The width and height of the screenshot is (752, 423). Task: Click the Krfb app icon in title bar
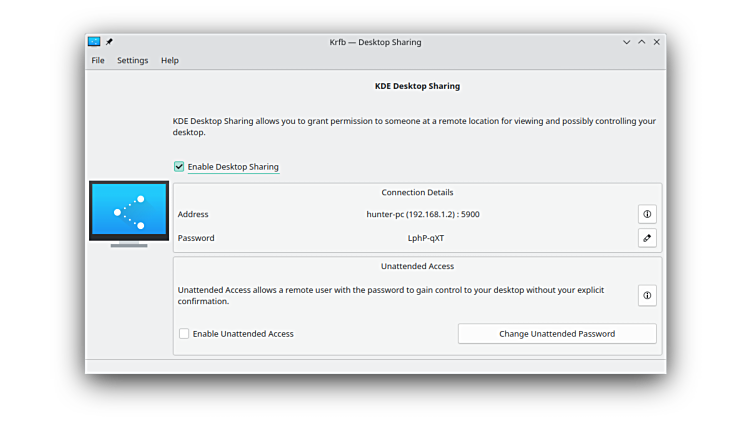click(x=94, y=42)
